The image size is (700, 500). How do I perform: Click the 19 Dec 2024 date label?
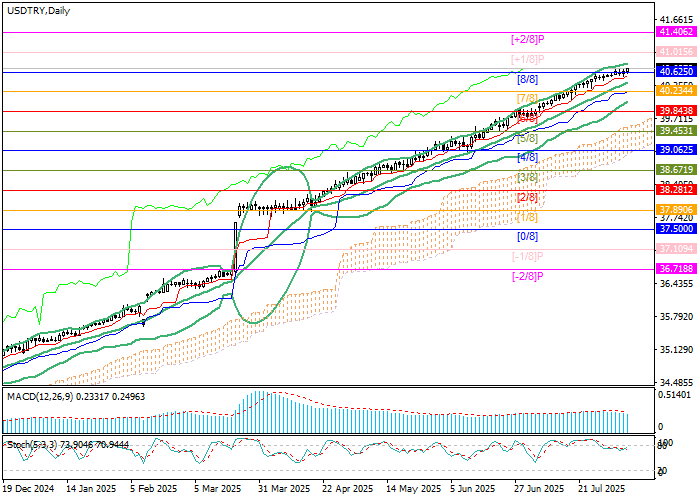pyautogui.click(x=28, y=489)
